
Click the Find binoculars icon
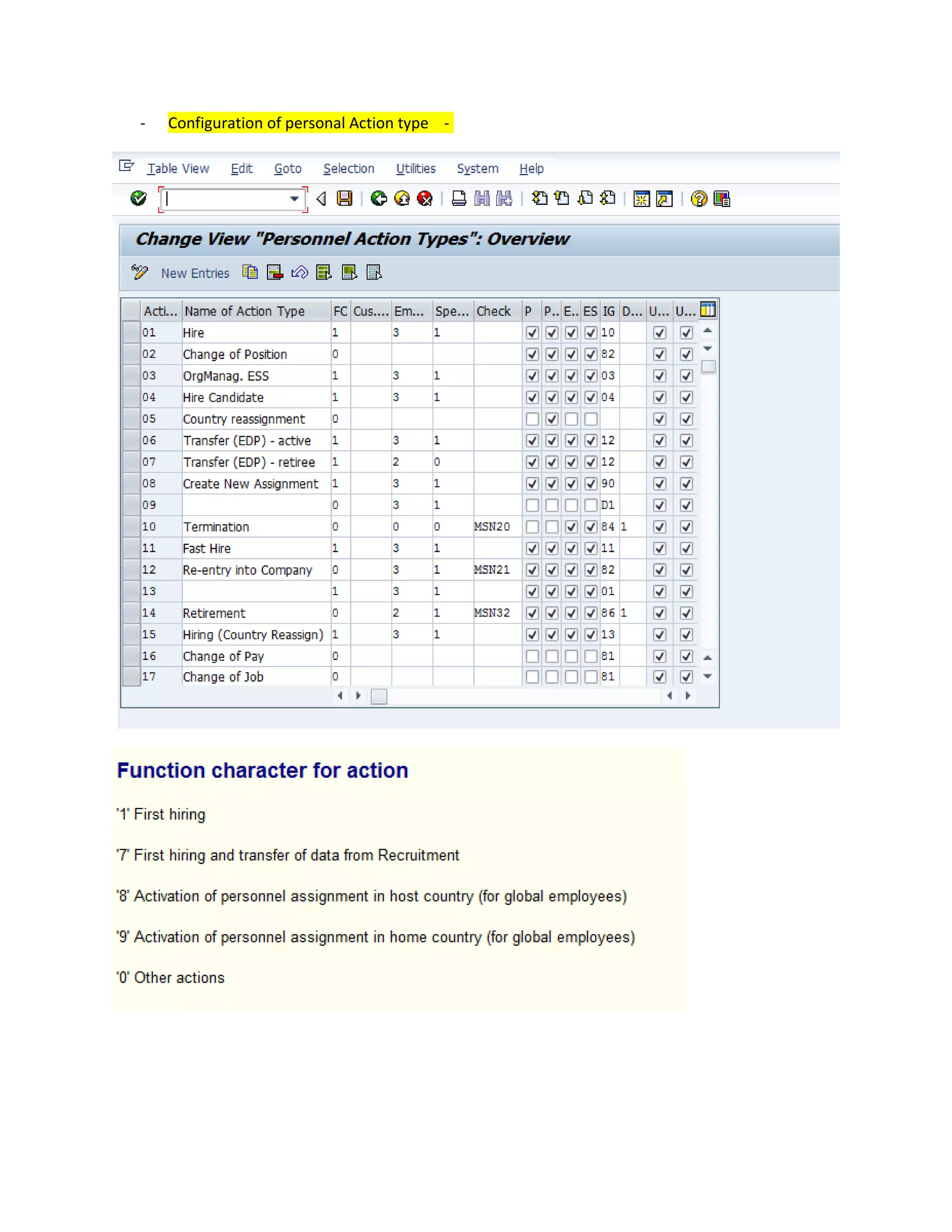coord(482,199)
